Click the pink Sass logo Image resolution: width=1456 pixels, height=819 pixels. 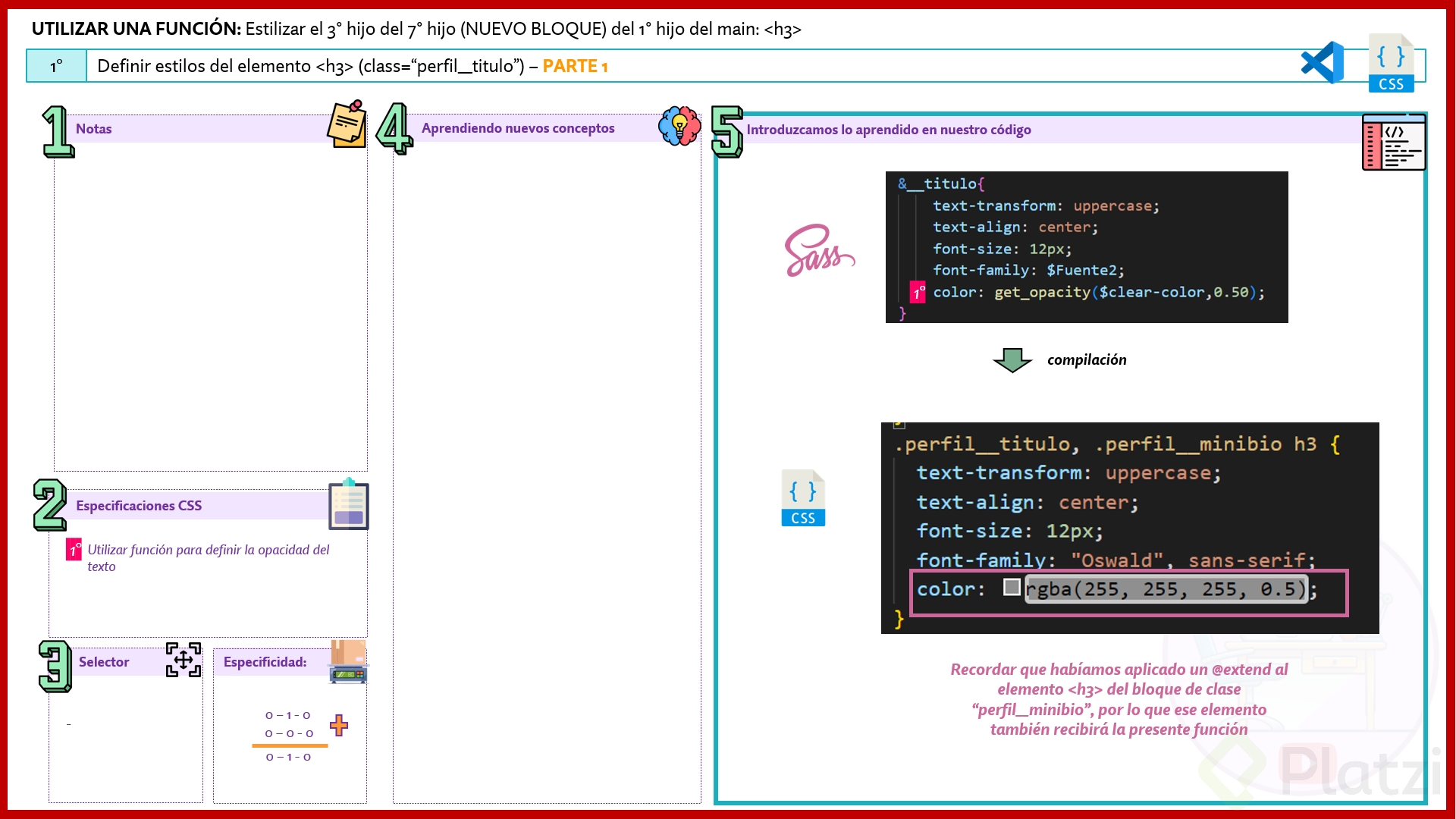pyautogui.click(x=818, y=251)
